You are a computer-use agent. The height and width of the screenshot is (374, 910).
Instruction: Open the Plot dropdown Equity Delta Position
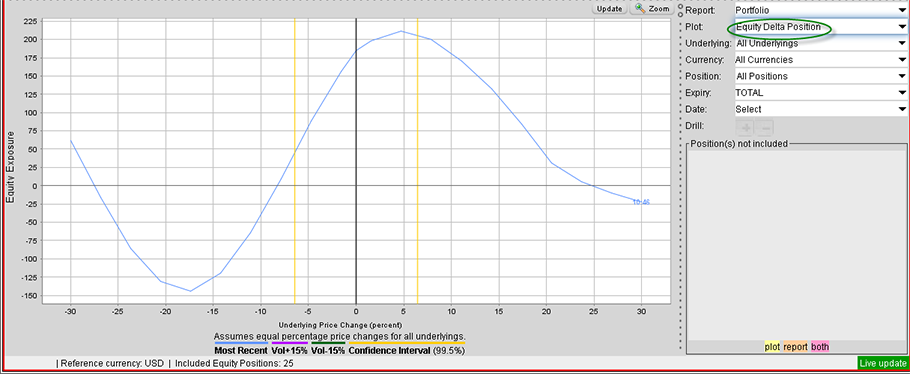(820, 27)
